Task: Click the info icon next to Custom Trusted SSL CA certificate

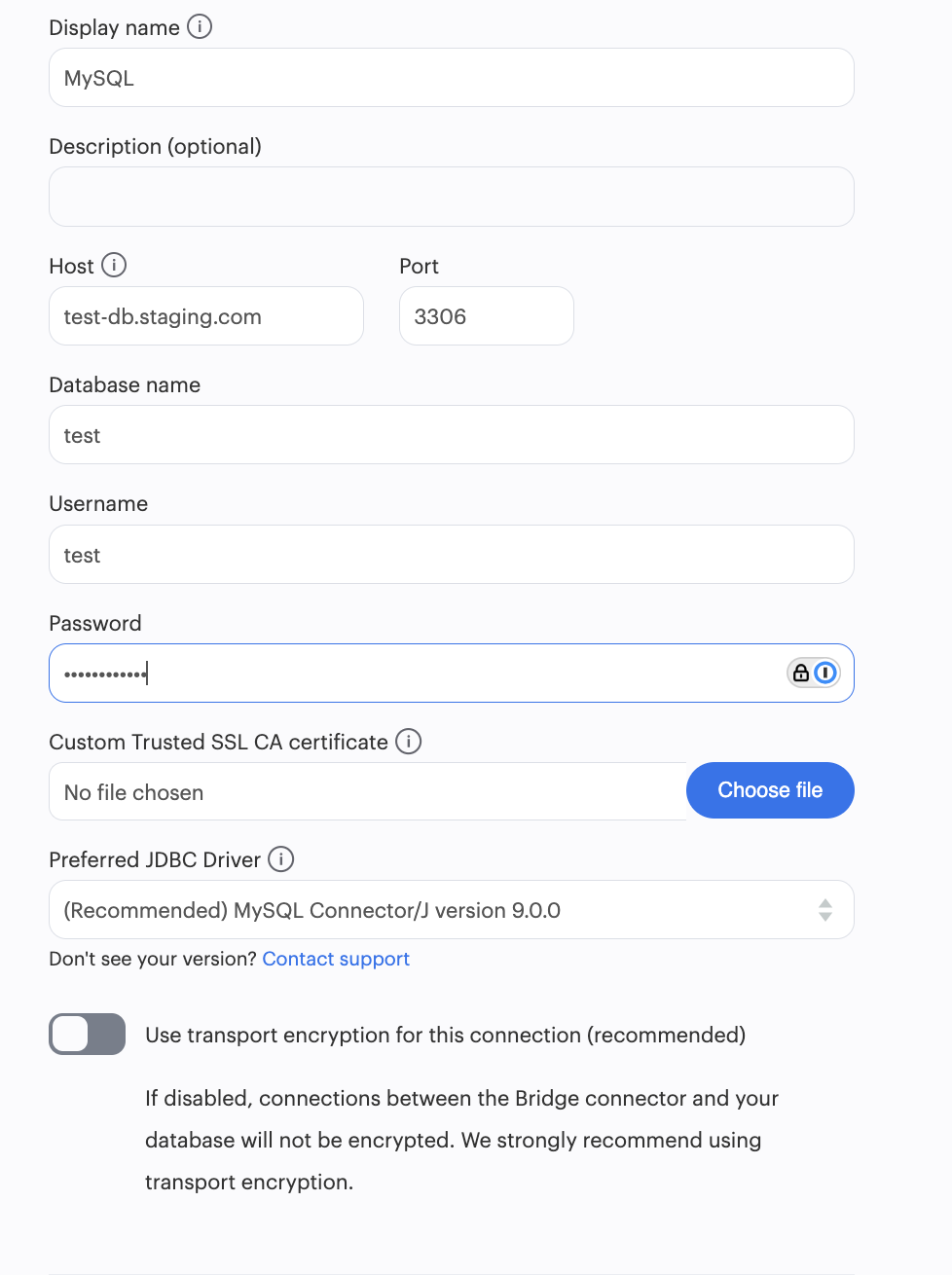Action: coord(409,742)
